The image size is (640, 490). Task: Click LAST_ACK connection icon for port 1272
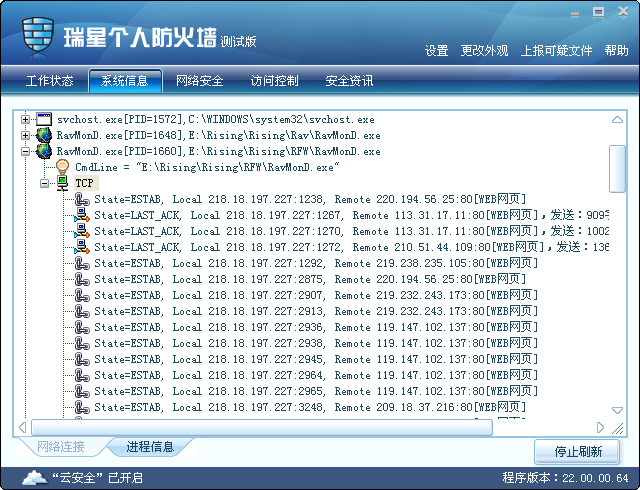coord(82,247)
